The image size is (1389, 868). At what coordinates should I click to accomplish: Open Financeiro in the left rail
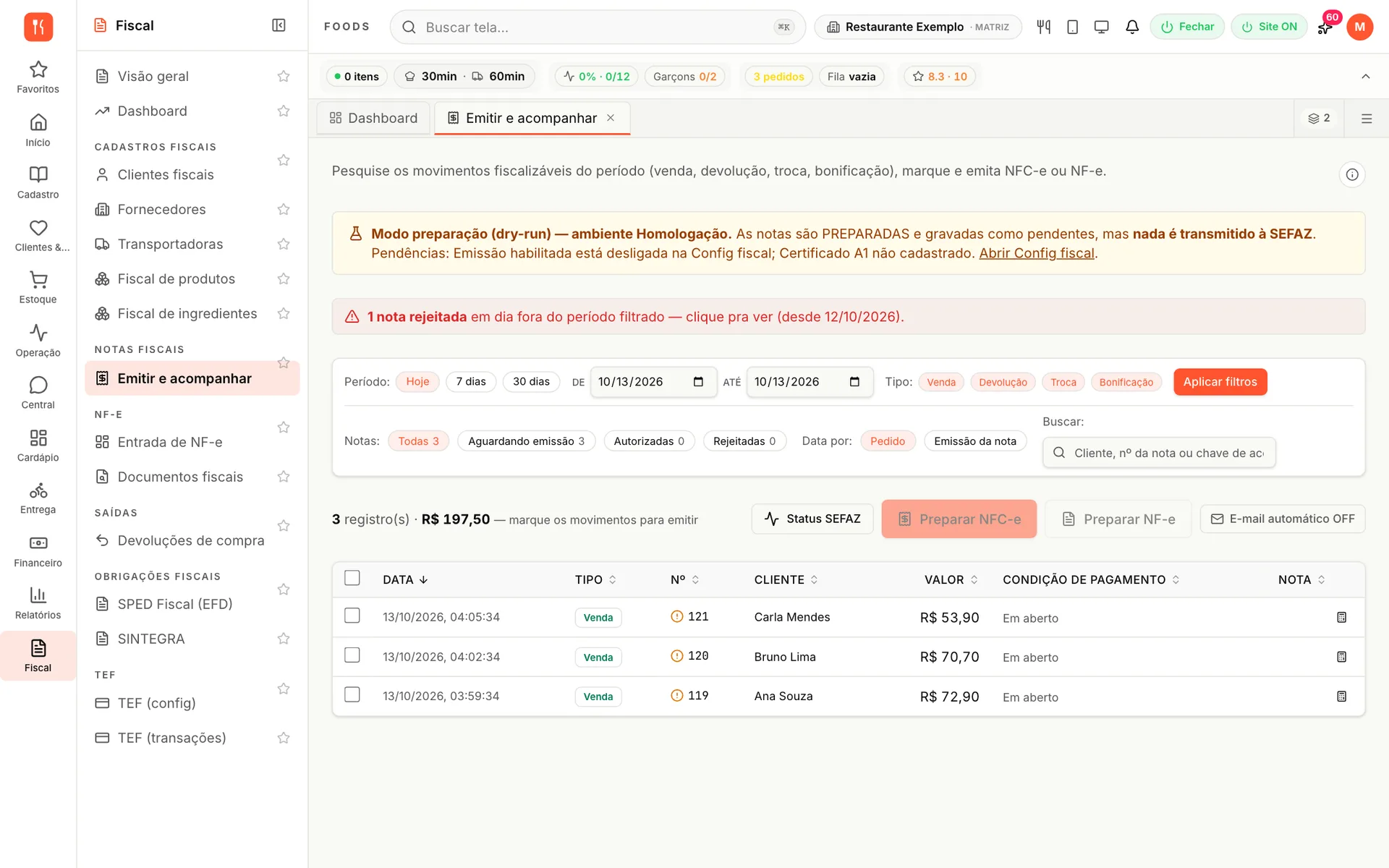38,550
